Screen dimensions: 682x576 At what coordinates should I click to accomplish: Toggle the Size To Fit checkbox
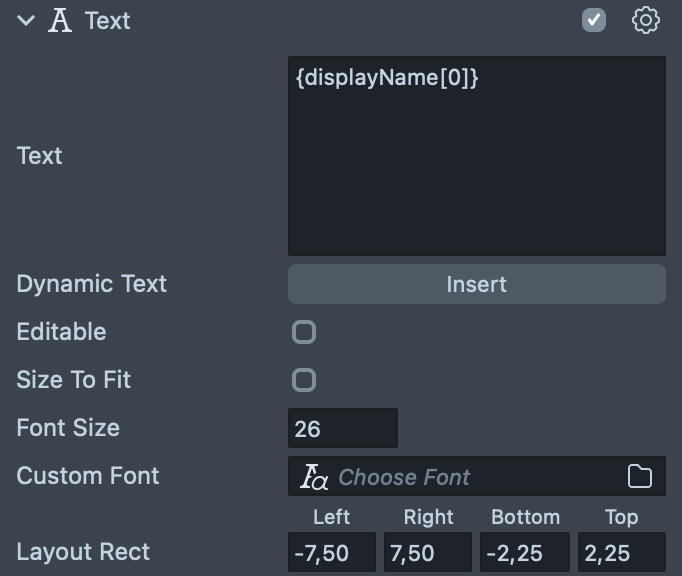(x=304, y=380)
